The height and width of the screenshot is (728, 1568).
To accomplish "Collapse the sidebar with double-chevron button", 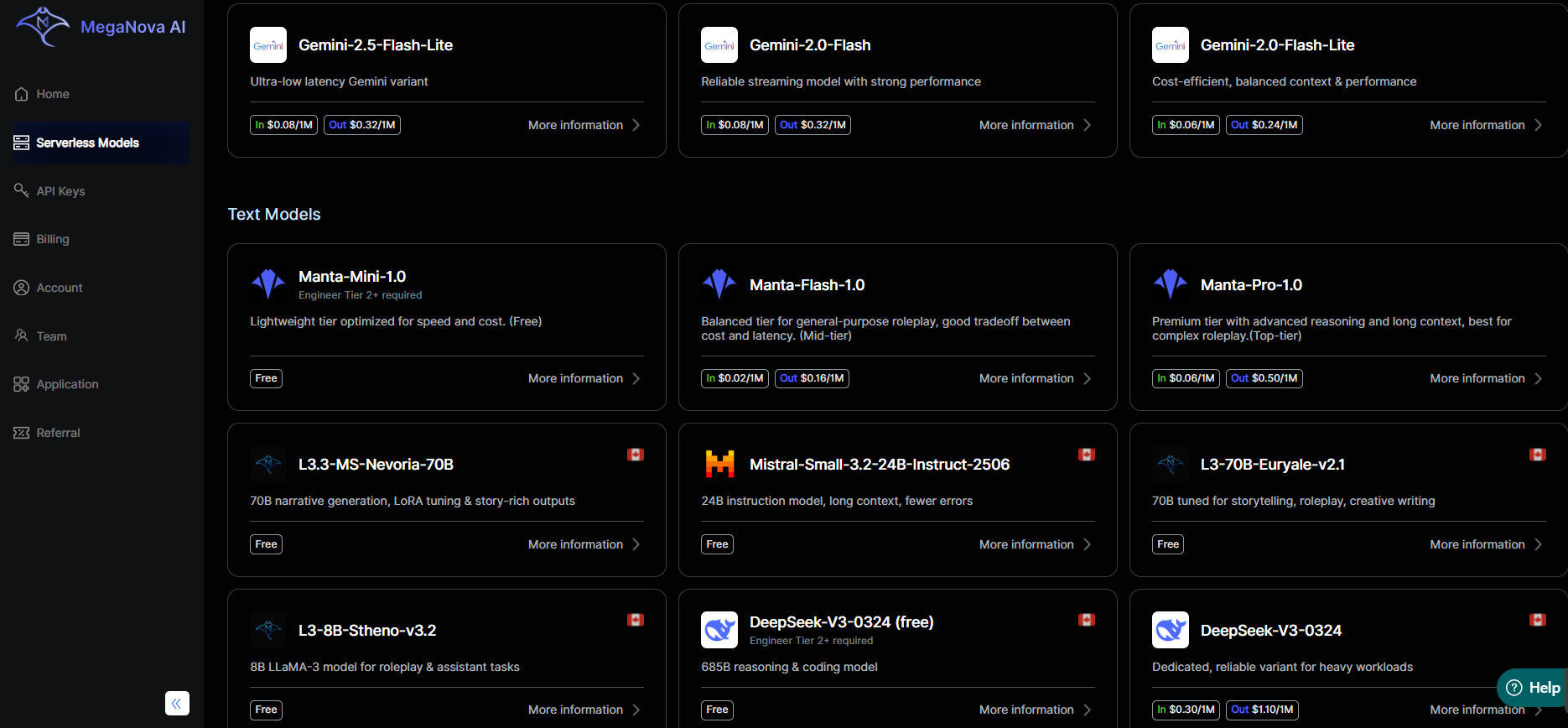I will pyautogui.click(x=177, y=703).
